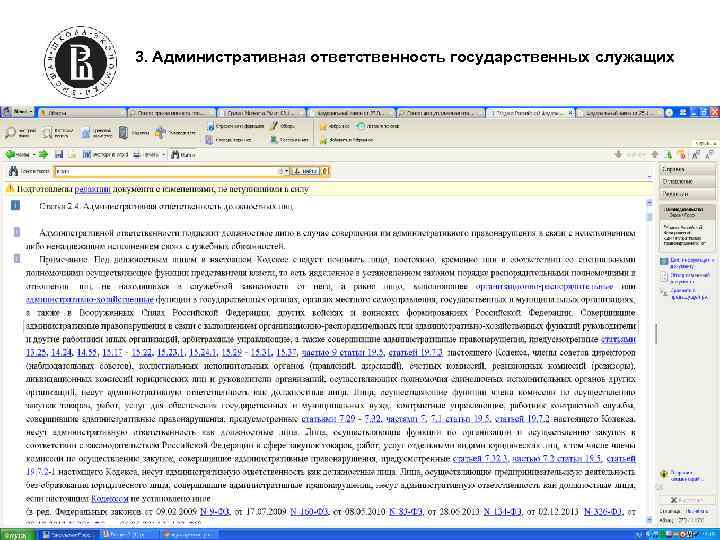Click the yellow next-match button beside Find
The width and height of the screenshot is (720, 540).
coord(325,171)
